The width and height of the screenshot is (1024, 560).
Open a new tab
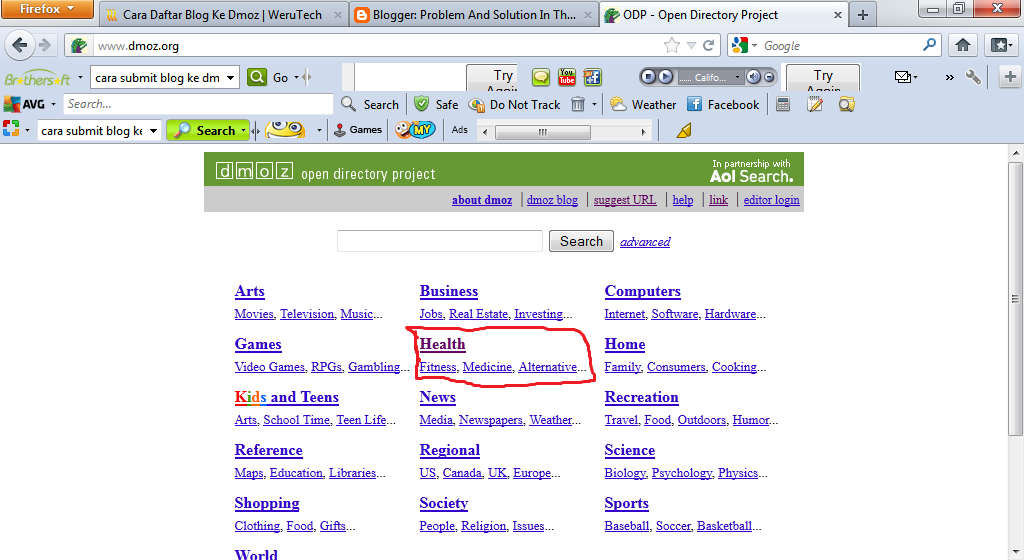[x=863, y=15]
